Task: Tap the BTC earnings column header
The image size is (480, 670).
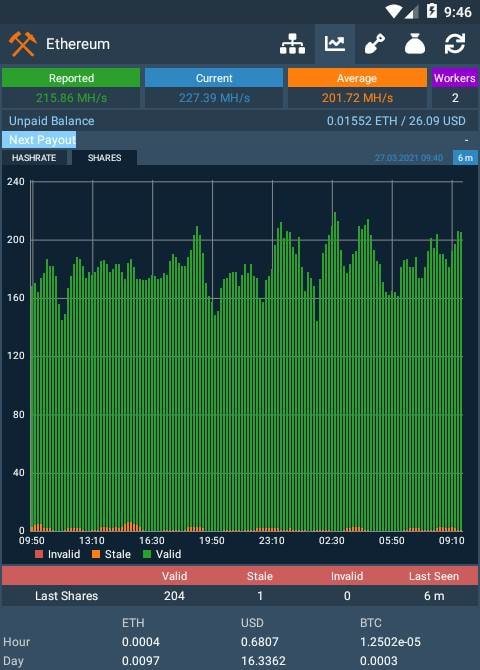Action: pyautogui.click(x=371, y=623)
